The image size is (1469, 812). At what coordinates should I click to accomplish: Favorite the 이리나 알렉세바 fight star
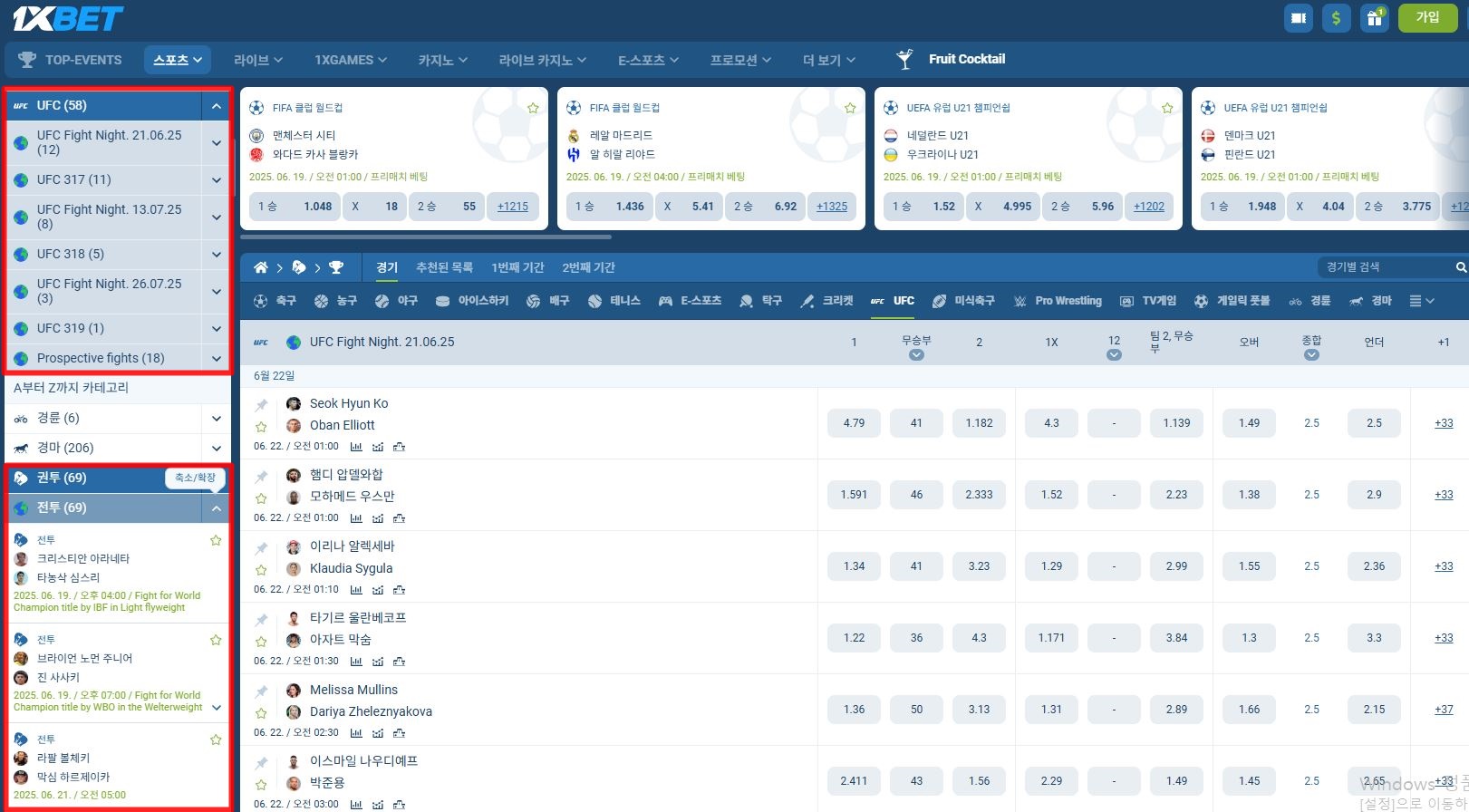pyautogui.click(x=261, y=570)
